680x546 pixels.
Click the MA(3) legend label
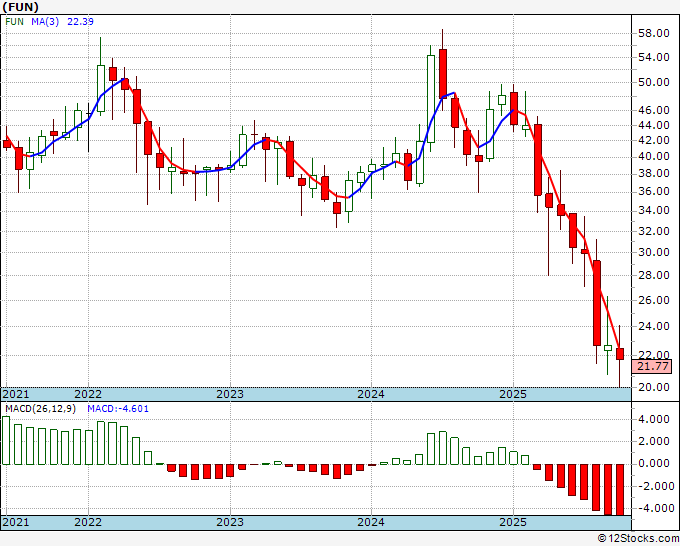point(45,21)
